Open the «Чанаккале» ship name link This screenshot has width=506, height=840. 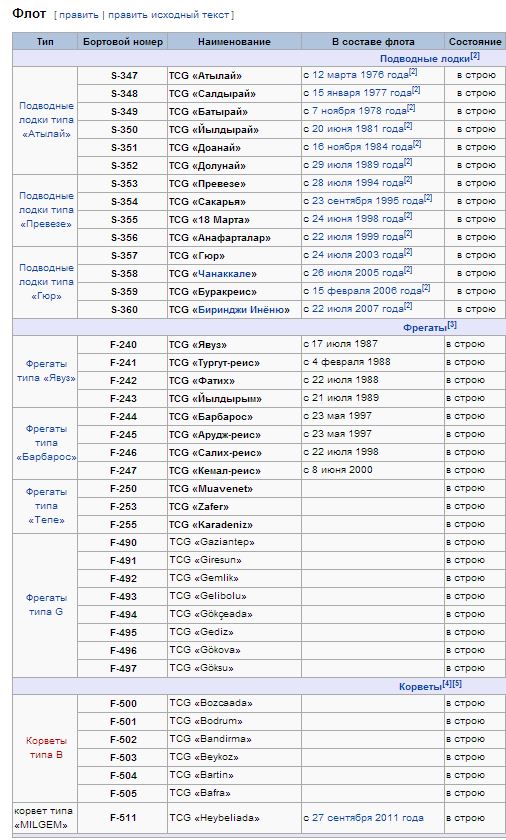224,274
